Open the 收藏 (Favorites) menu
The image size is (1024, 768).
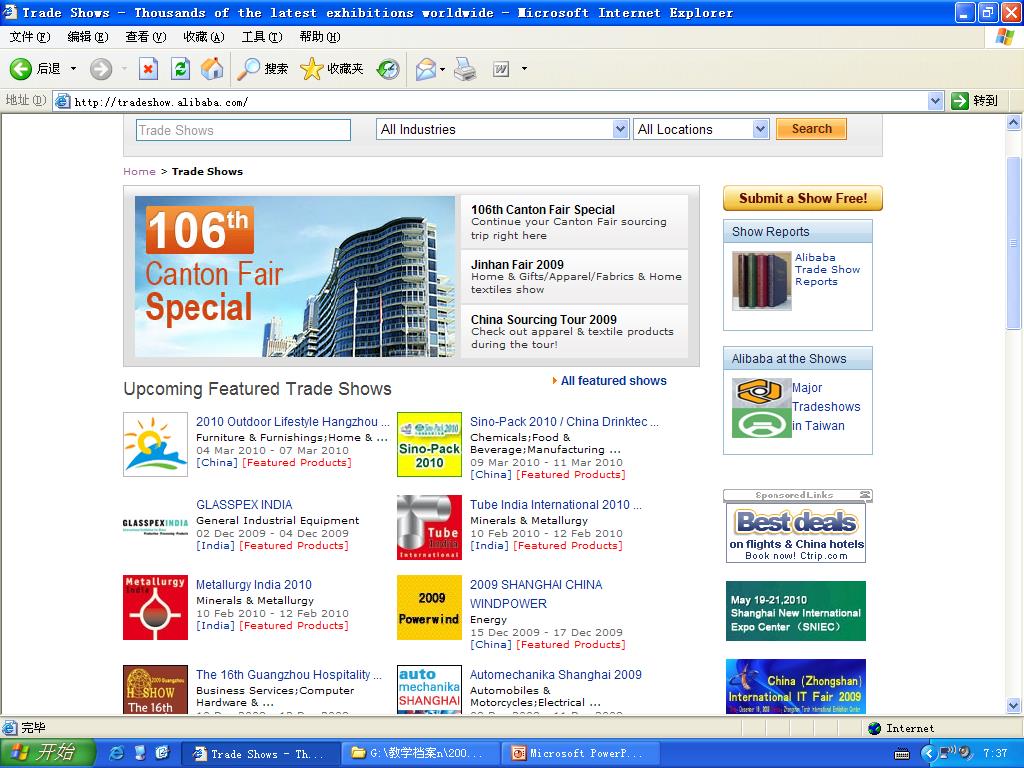point(204,37)
